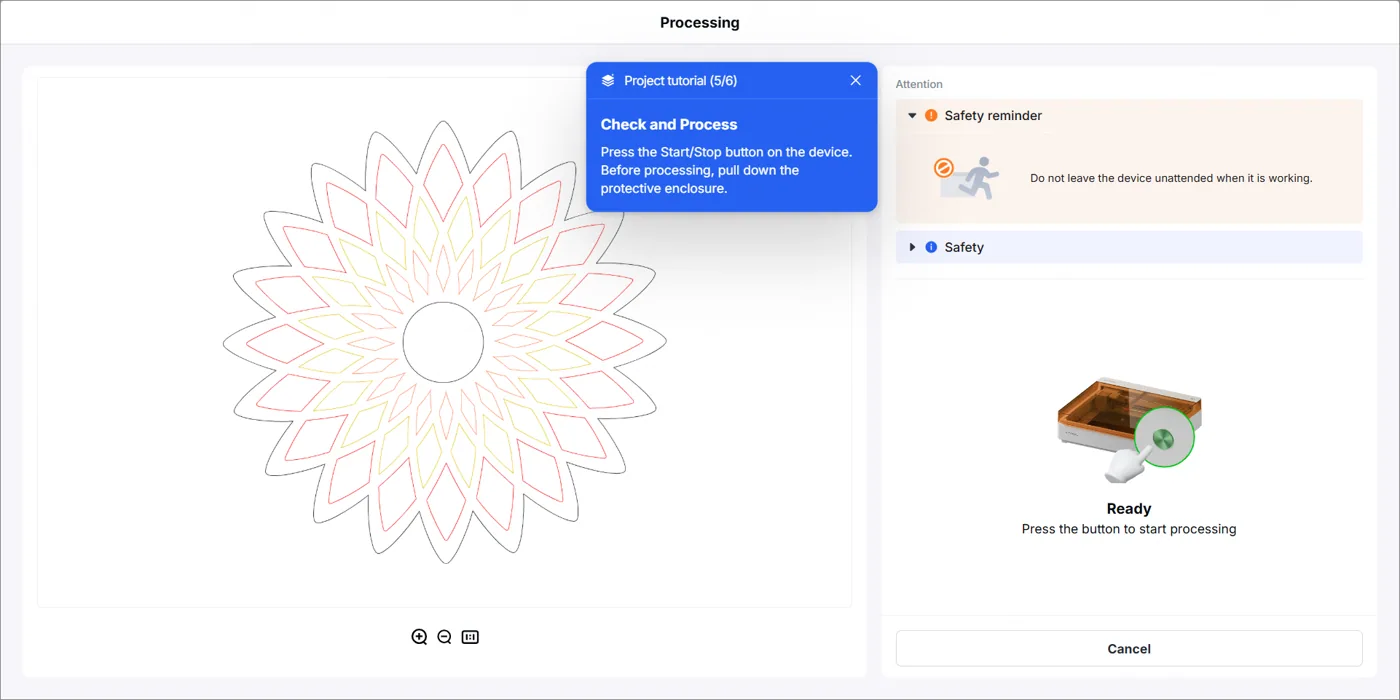Click the Project tutorial layers icon
This screenshot has height=700, width=1400.
tap(608, 80)
